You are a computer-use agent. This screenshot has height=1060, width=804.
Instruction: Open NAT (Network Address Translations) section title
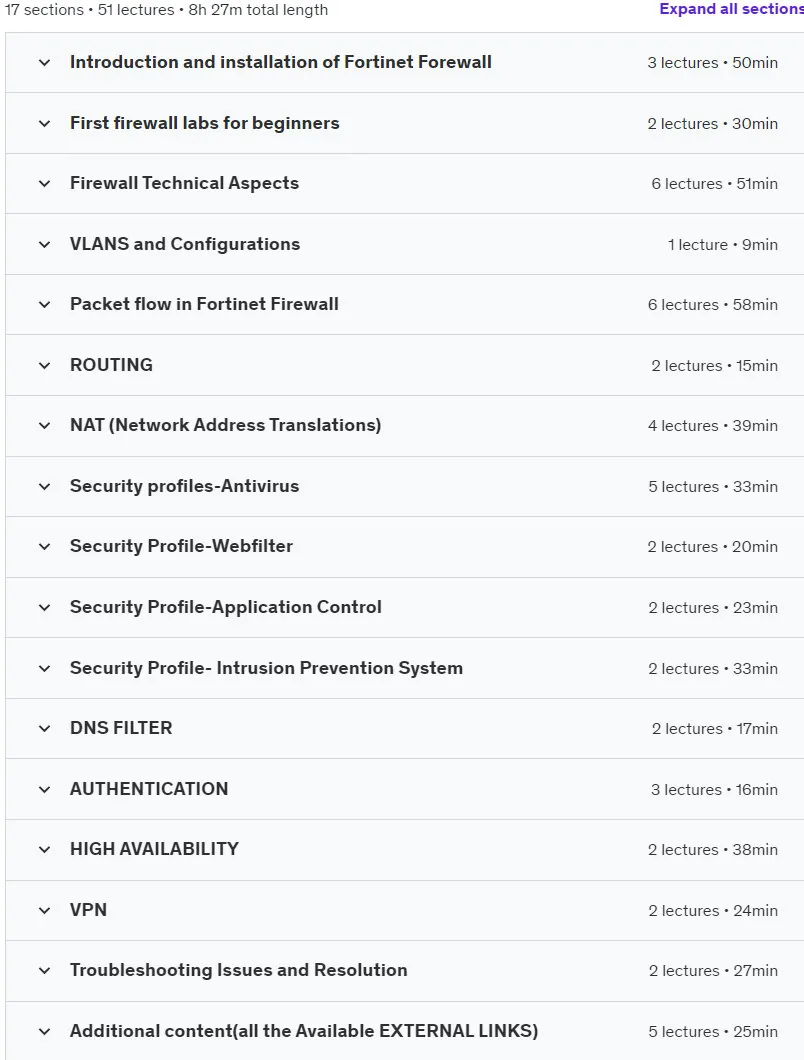[x=225, y=425]
